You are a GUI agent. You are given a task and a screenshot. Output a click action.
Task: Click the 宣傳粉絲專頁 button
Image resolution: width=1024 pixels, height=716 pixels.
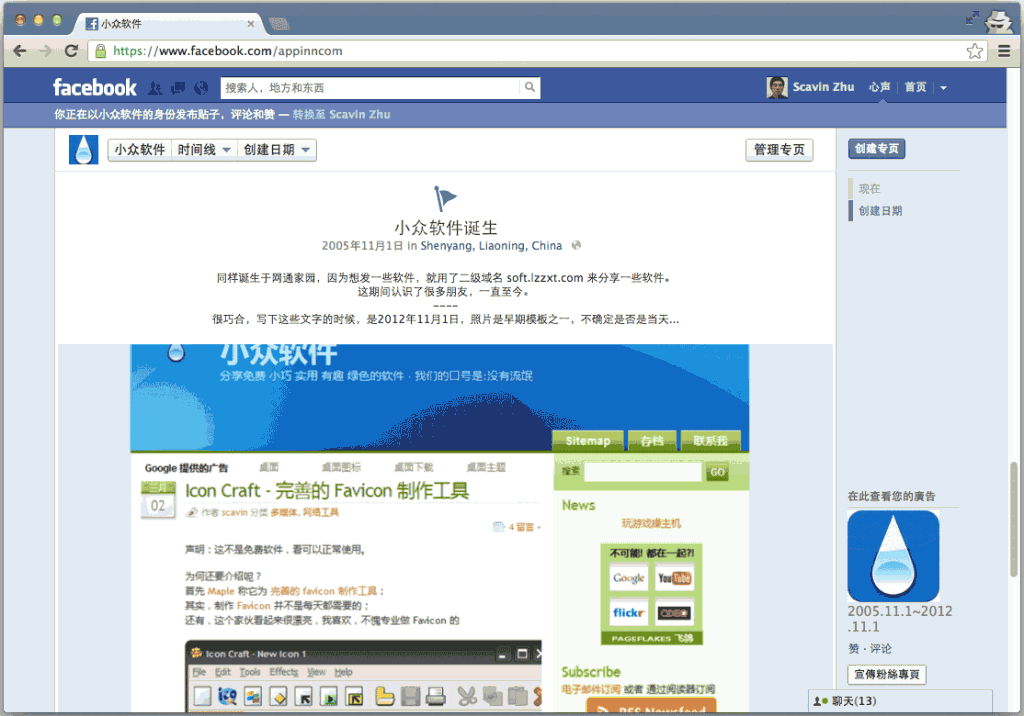(887, 674)
